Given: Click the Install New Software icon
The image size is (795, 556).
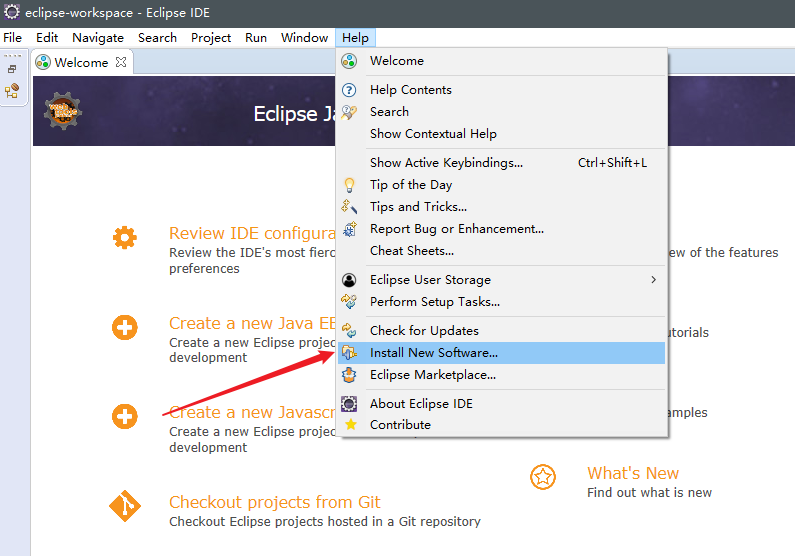Looking at the screenshot, I should 349,353.
